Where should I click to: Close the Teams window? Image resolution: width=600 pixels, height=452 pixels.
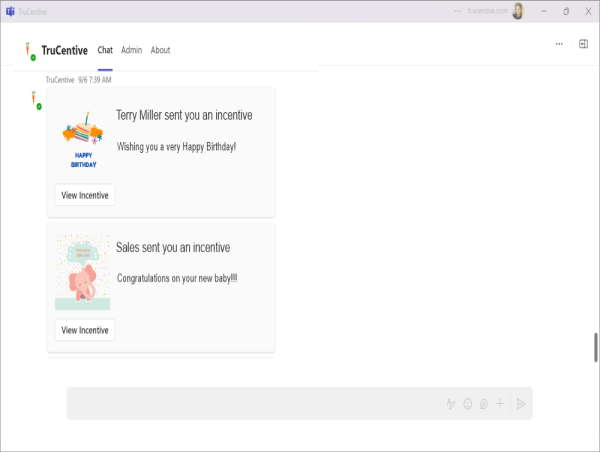589,11
